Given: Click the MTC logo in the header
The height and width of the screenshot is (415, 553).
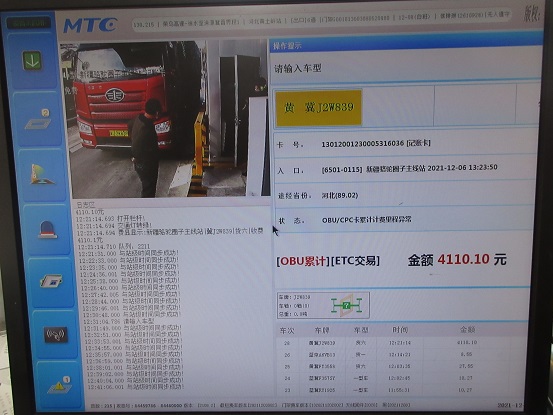Looking at the screenshot, I should click(90, 25).
